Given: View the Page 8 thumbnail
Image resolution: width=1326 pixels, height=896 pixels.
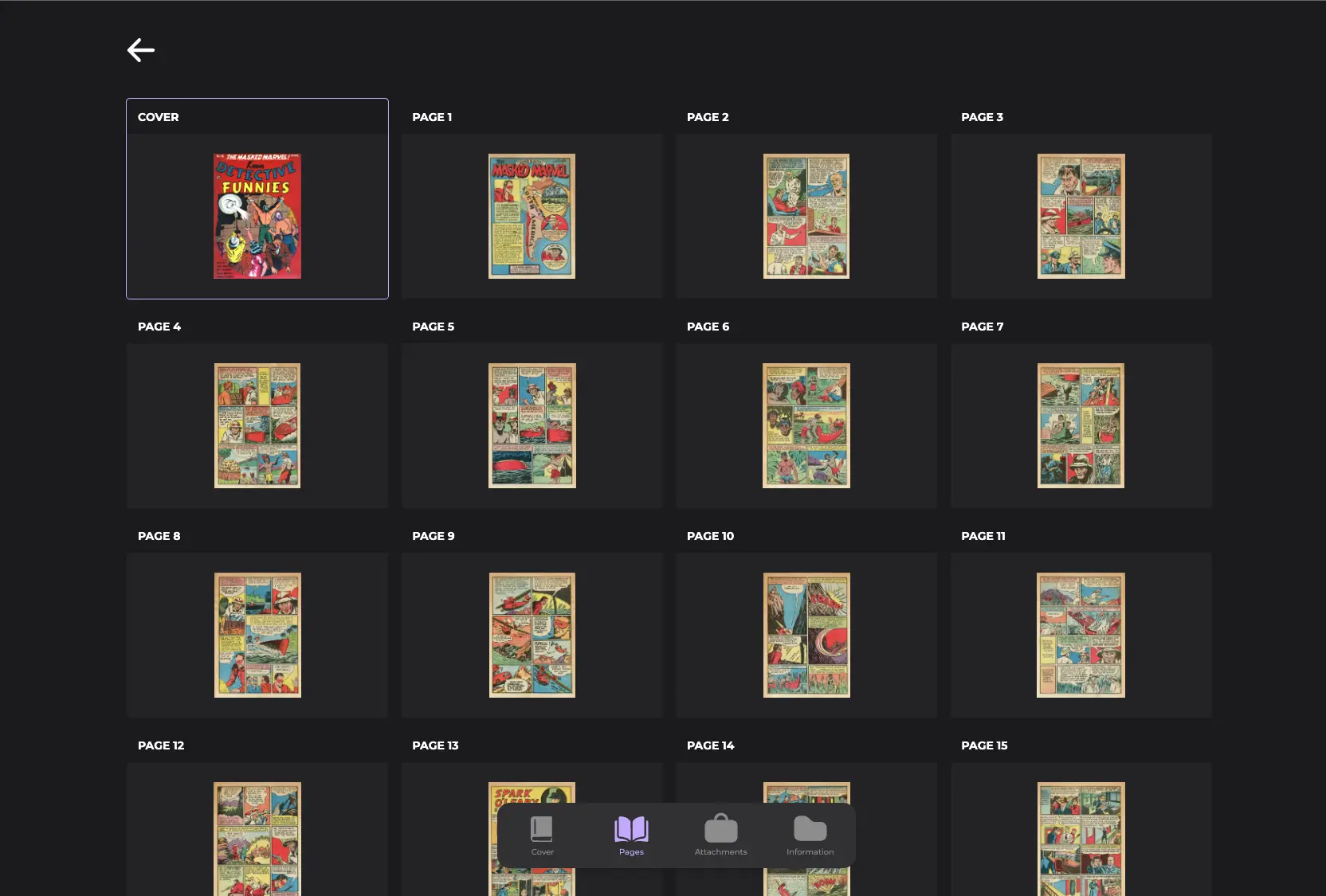Looking at the screenshot, I should coord(257,635).
